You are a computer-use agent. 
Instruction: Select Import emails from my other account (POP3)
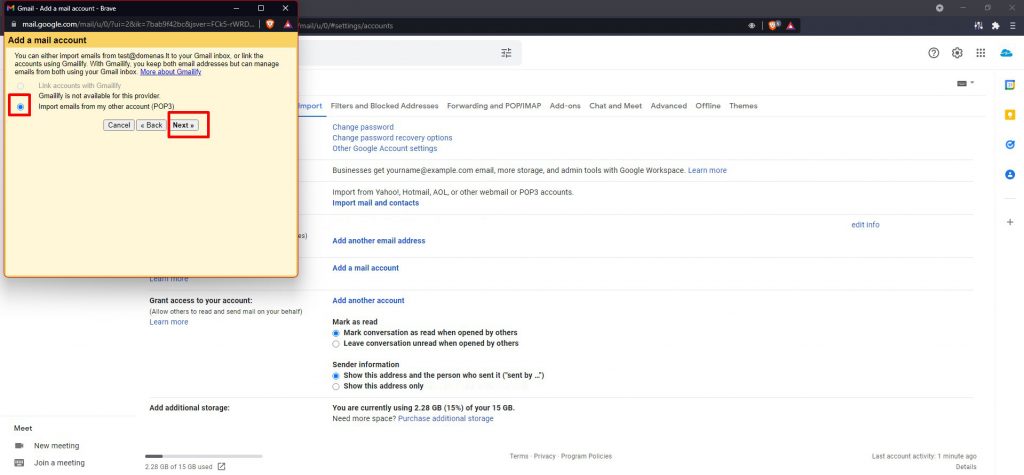point(21,106)
